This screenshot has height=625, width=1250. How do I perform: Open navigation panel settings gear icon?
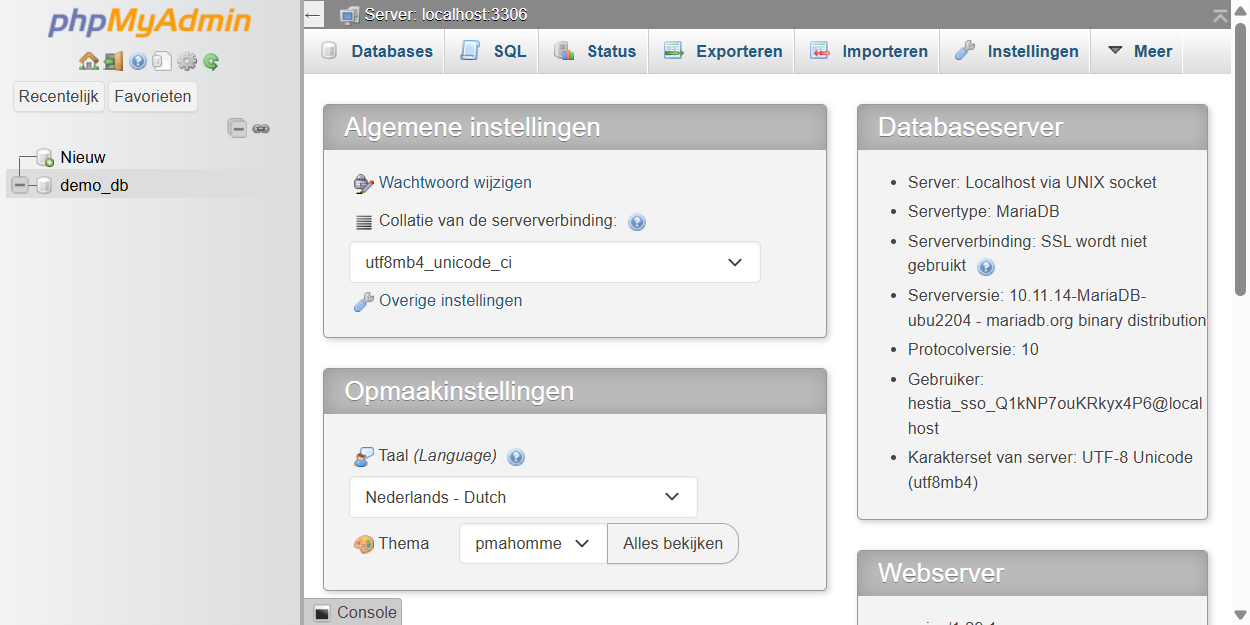[x=187, y=62]
